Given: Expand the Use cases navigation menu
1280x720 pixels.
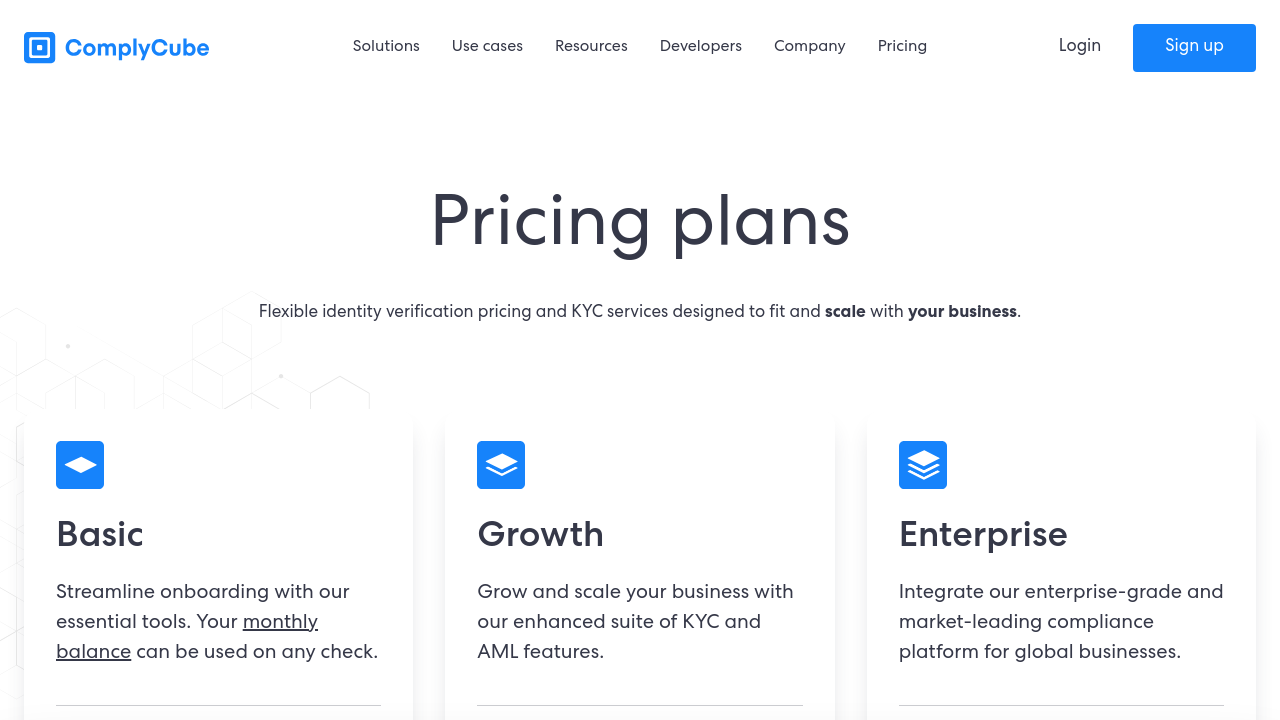Looking at the screenshot, I should [x=487, y=46].
